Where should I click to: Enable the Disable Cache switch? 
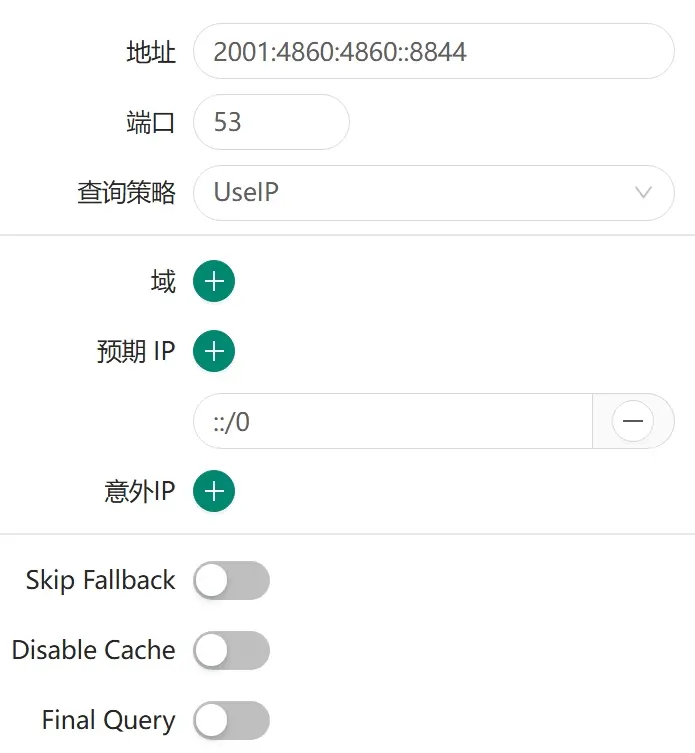[x=232, y=651]
